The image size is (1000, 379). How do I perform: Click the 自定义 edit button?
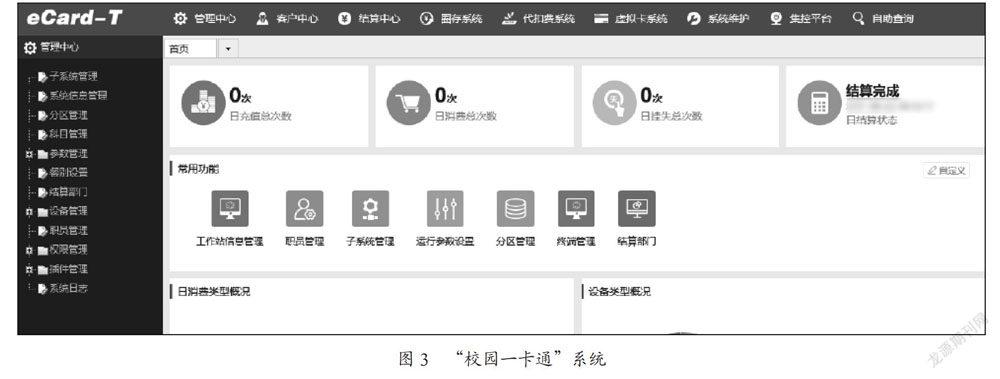(x=946, y=170)
